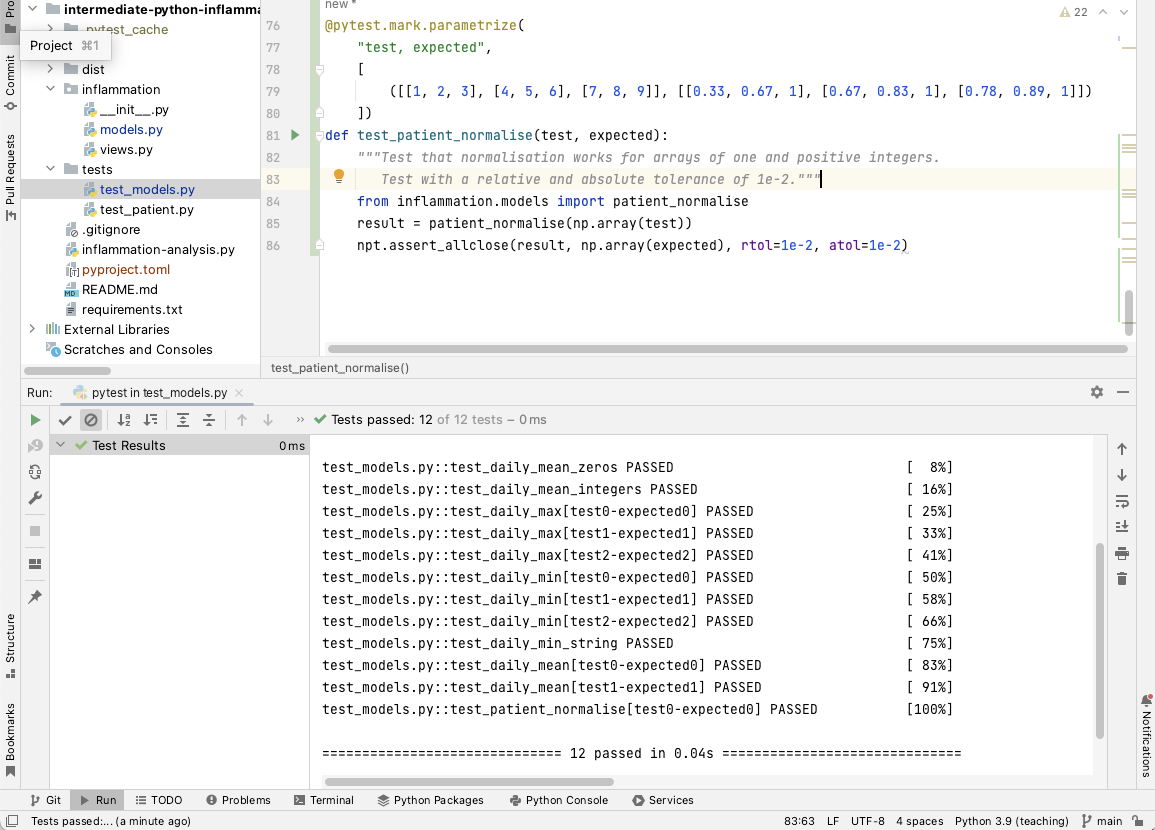Toggle scroll to end in console output

point(1122,526)
